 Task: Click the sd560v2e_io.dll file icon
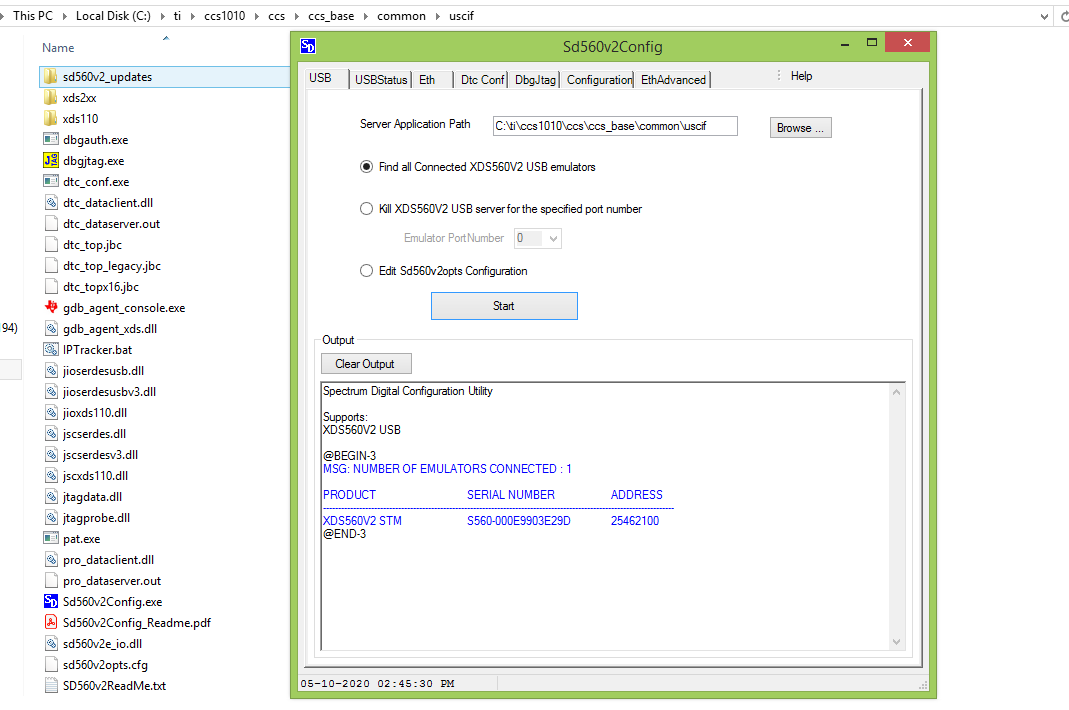point(50,644)
